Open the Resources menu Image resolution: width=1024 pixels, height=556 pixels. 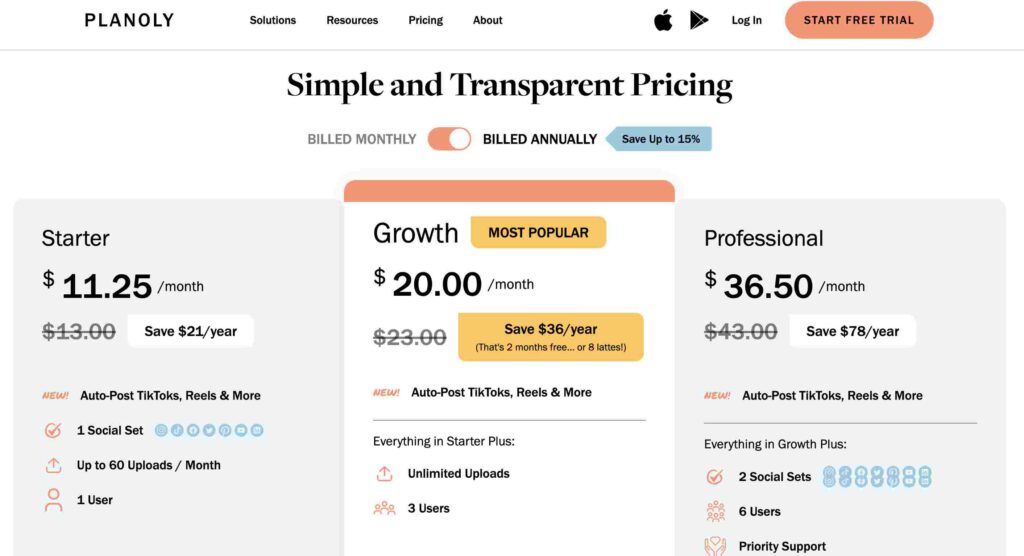[352, 20]
